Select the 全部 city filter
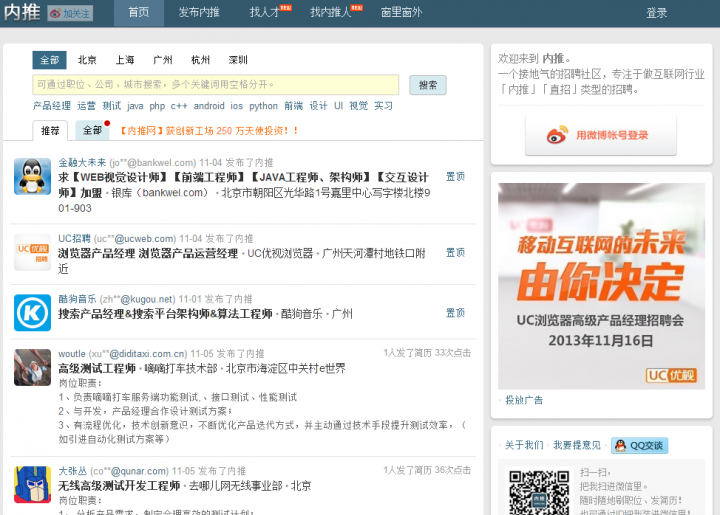Screen dimensions: 720x515 coord(50,60)
